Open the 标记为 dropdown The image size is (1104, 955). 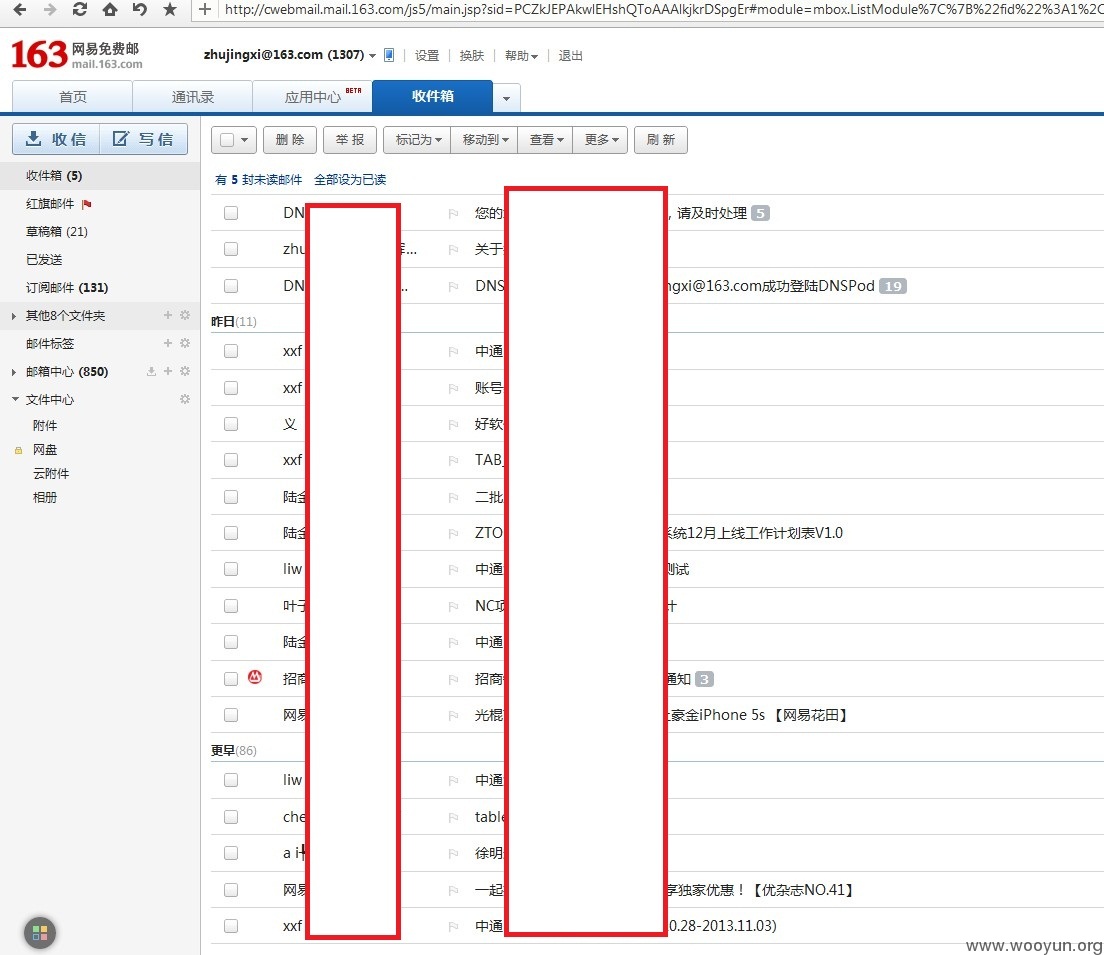418,140
